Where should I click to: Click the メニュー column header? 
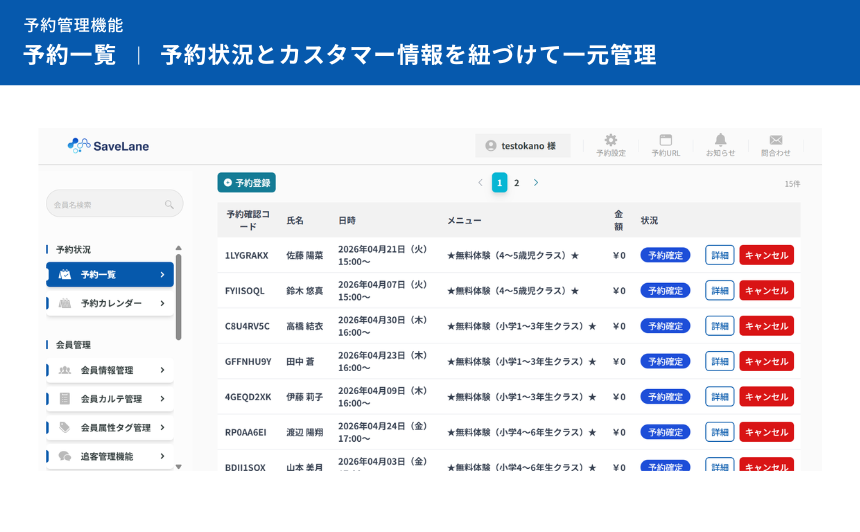click(x=464, y=220)
